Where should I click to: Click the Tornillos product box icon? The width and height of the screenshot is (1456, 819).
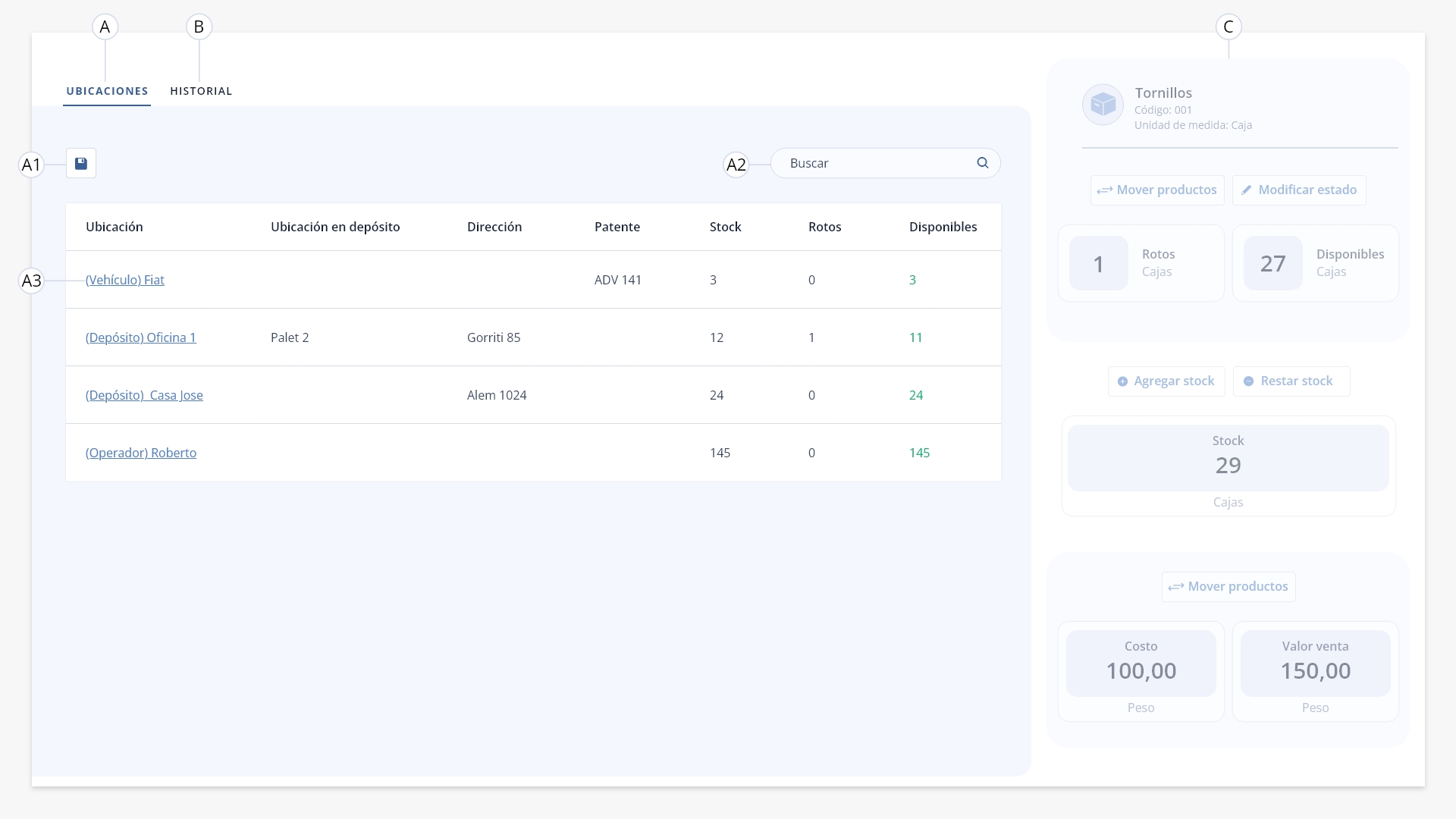[x=1103, y=105]
